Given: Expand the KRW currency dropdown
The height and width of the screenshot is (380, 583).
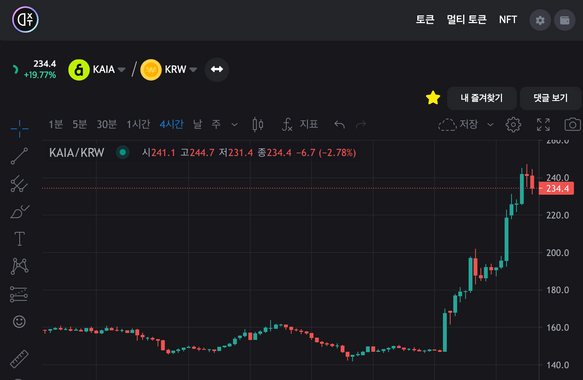Looking at the screenshot, I should (193, 70).
